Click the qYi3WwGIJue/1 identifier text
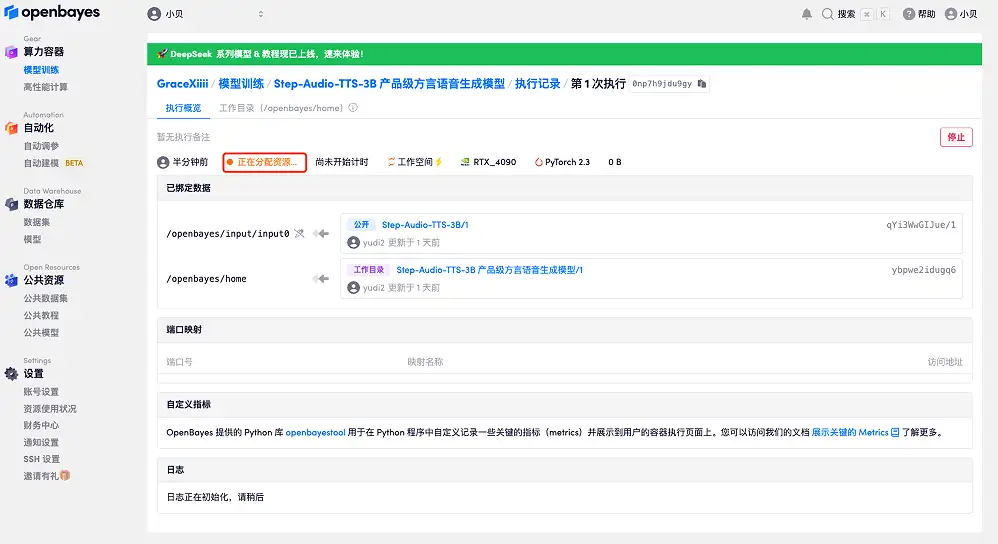Viewport: 998px width, 544px height. pyautogui.click(x=920, y=225)
